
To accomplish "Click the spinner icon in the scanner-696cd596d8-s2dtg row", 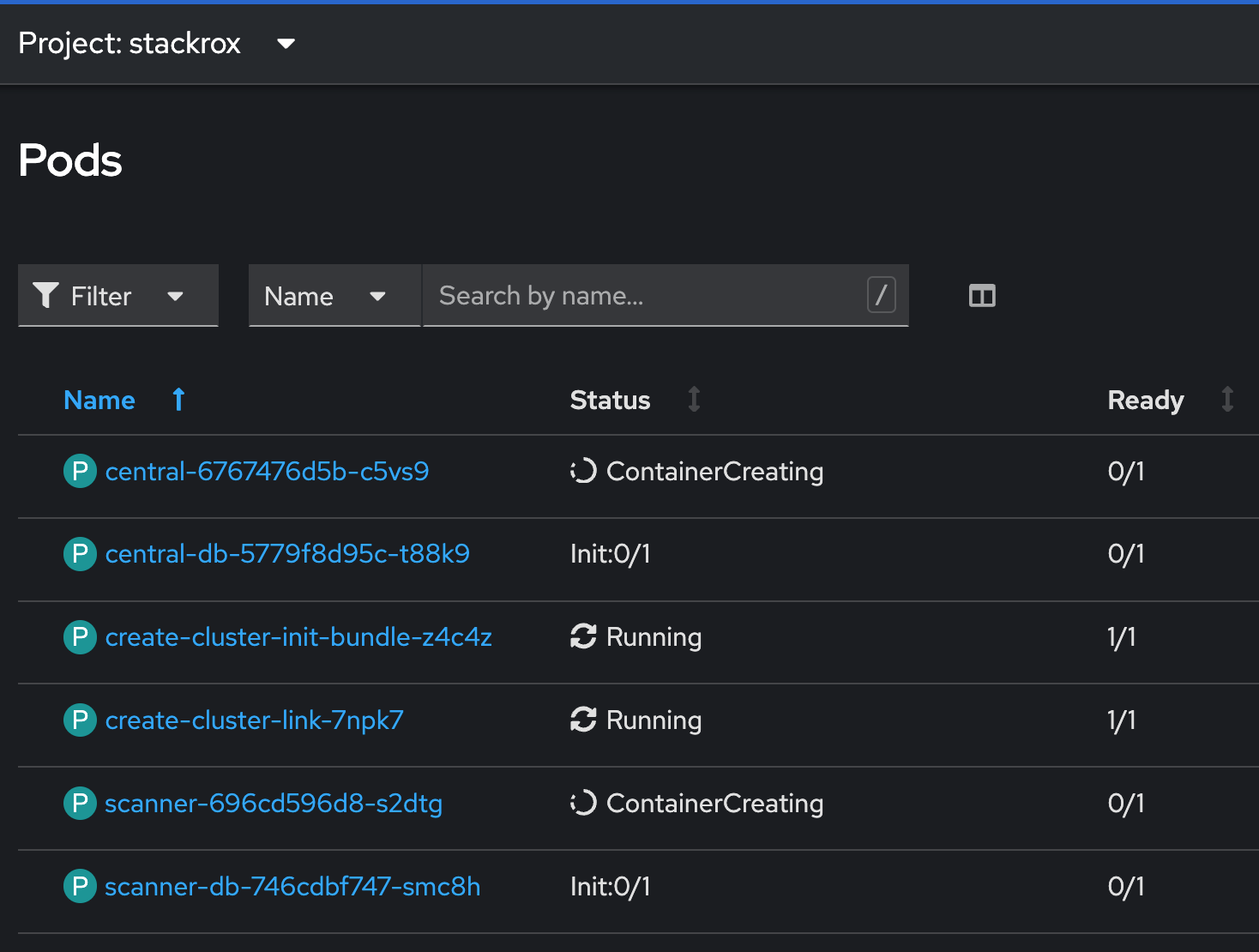I will click(583, 803).
